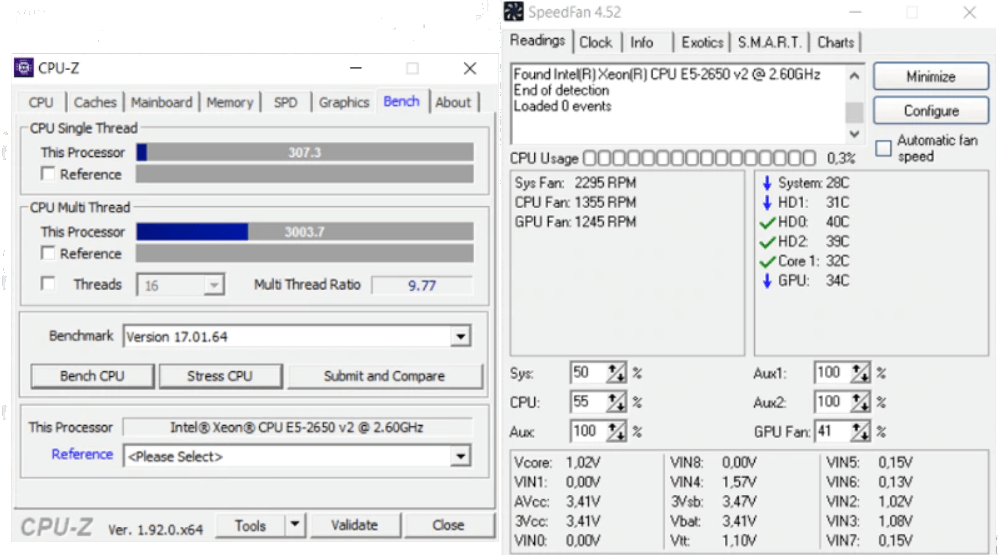The image size is (1000, 555).
Task: Click the SpeedFan fan icon in title bar
Action: click(x=514, y=11)
